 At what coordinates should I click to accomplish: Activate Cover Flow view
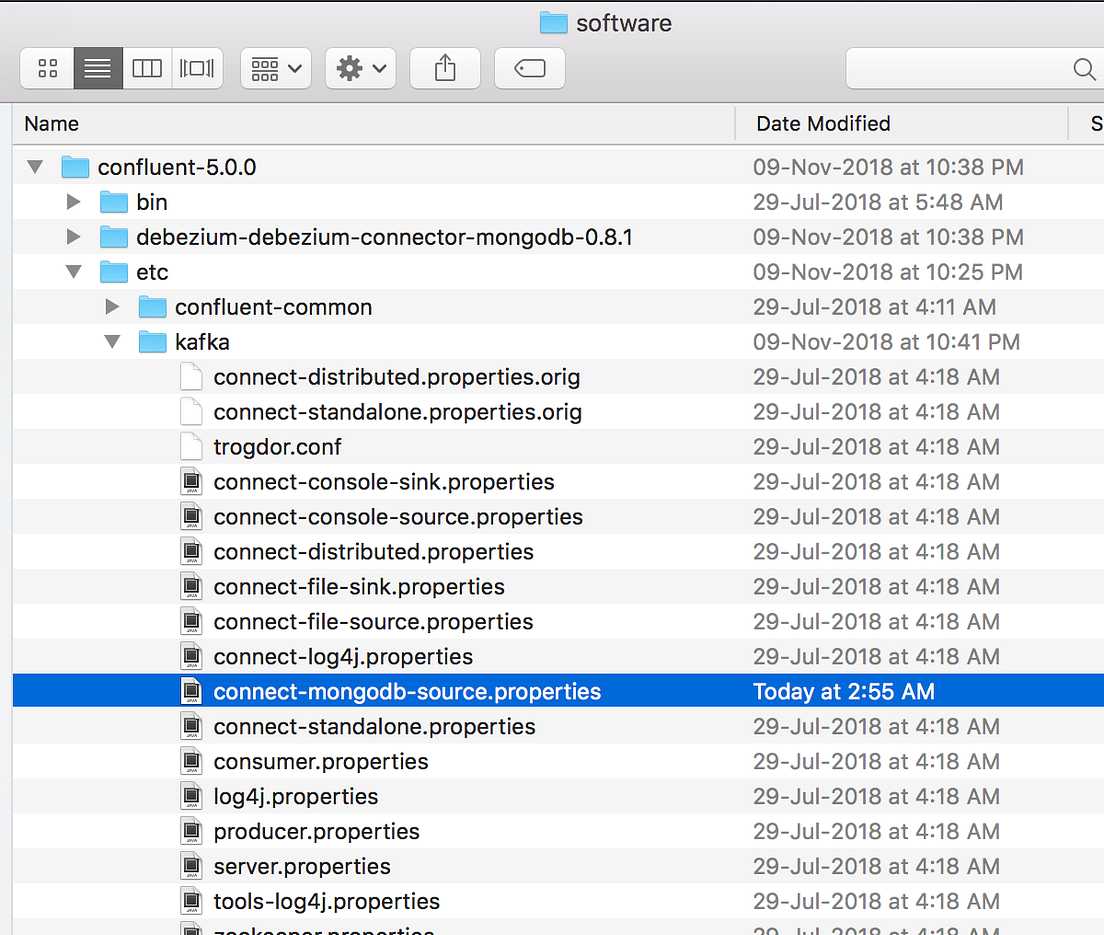click(x=196, y=68)
